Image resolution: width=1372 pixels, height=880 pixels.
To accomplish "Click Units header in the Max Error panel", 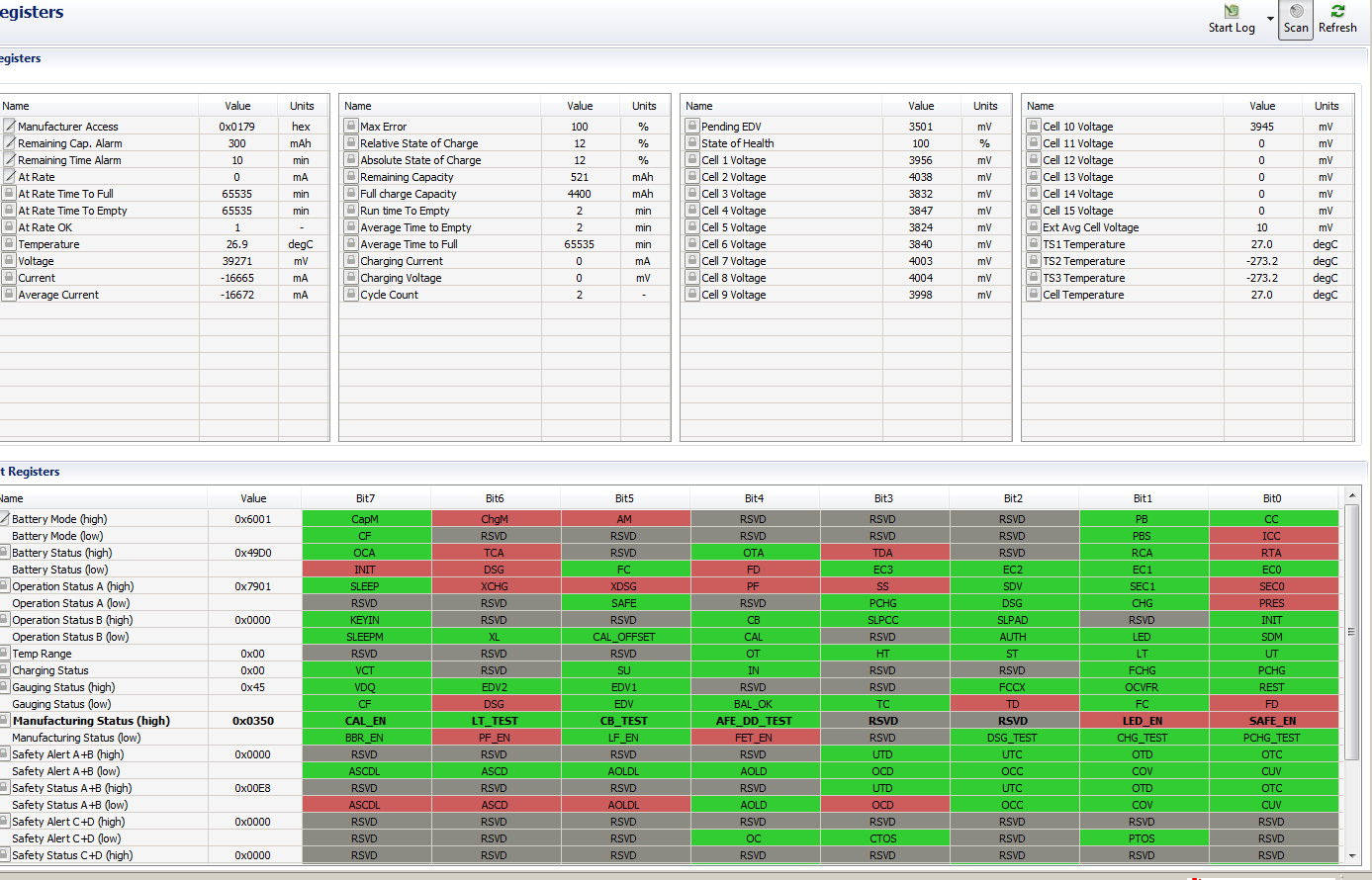I will pos(645,106).
